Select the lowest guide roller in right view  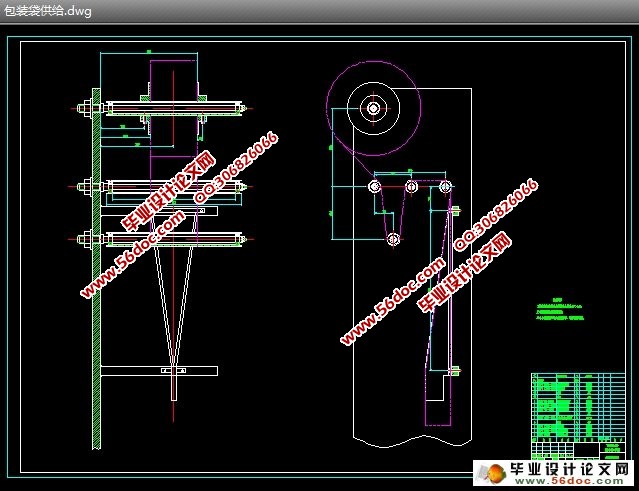(x=393, y=238)
